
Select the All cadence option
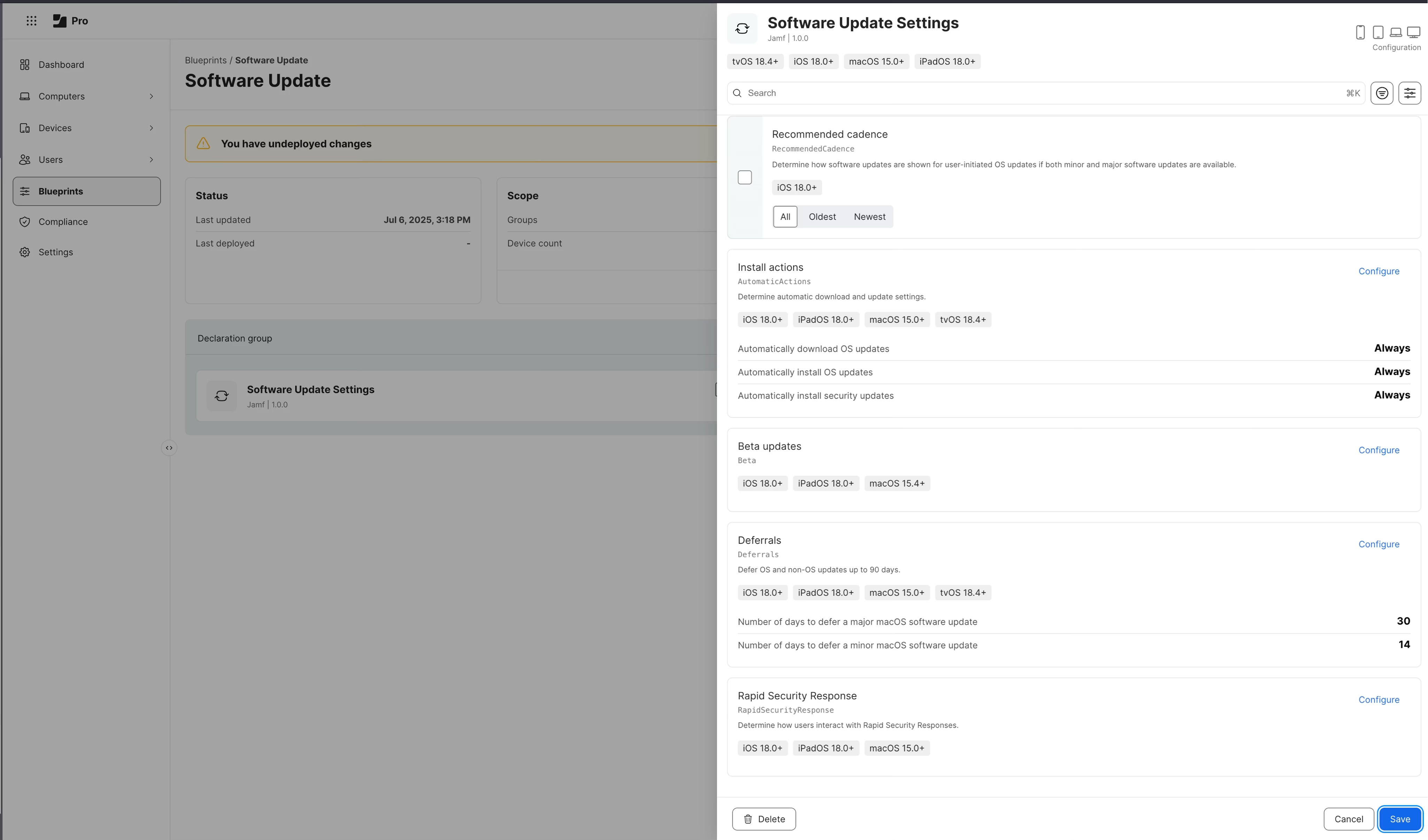click(x=785, y=216)
